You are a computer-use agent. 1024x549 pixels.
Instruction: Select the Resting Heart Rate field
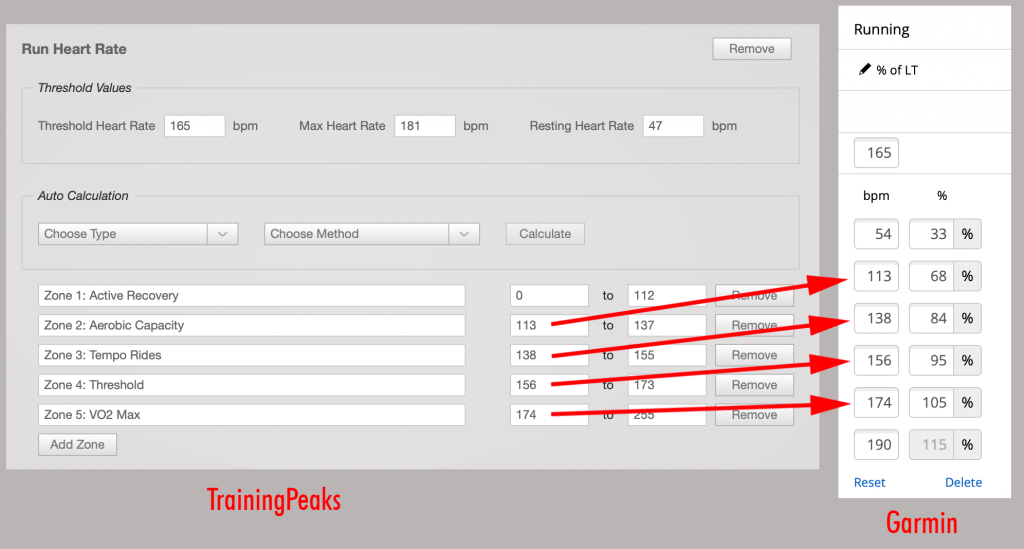coord(673,126)
